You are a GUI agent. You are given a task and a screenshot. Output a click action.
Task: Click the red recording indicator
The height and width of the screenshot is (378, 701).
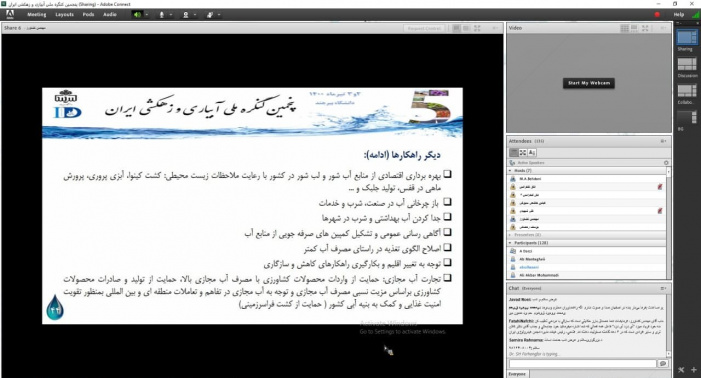tap(657, 15)
